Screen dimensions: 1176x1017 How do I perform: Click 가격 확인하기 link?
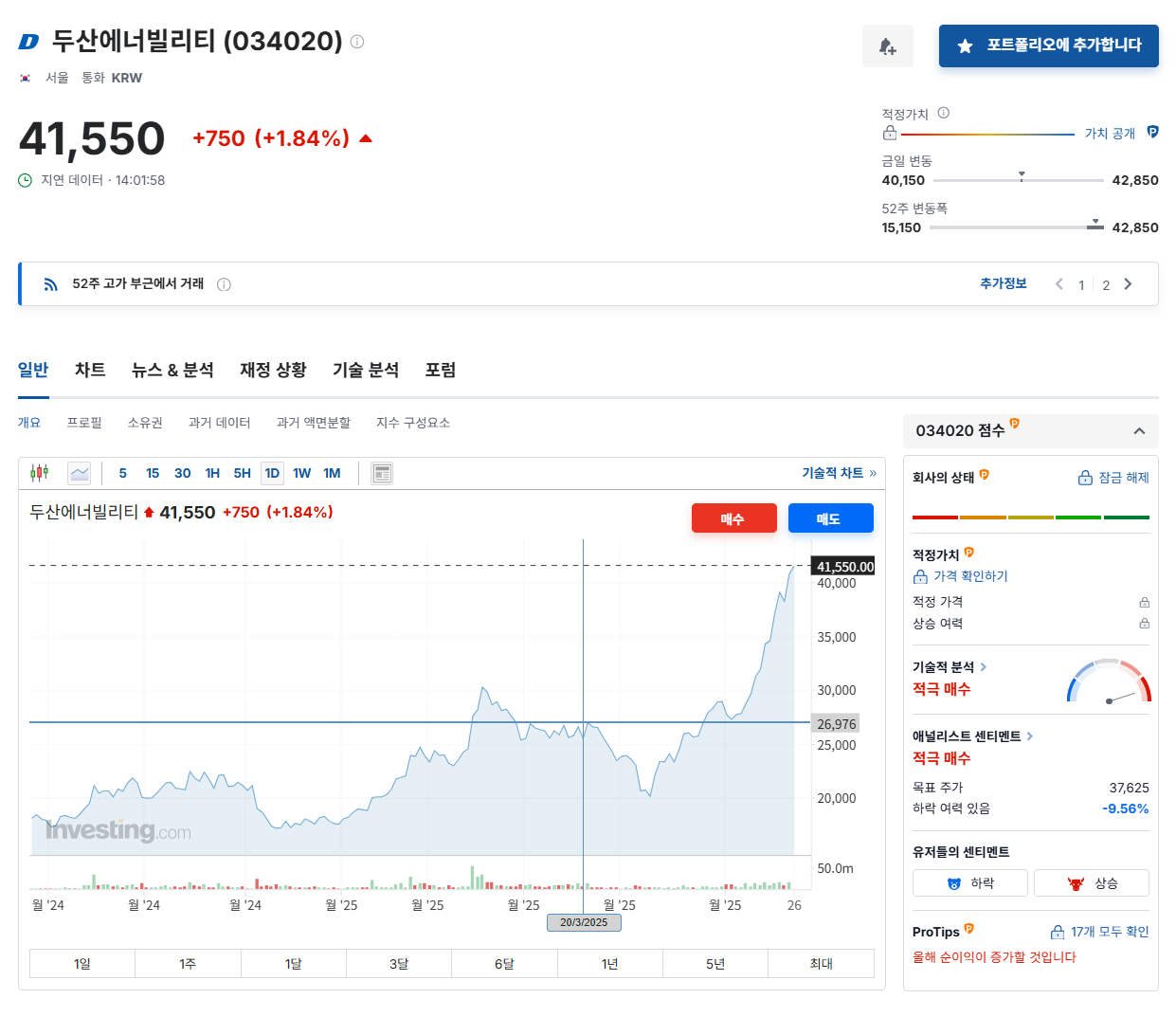pyautogui.click(x=961, y=576)
